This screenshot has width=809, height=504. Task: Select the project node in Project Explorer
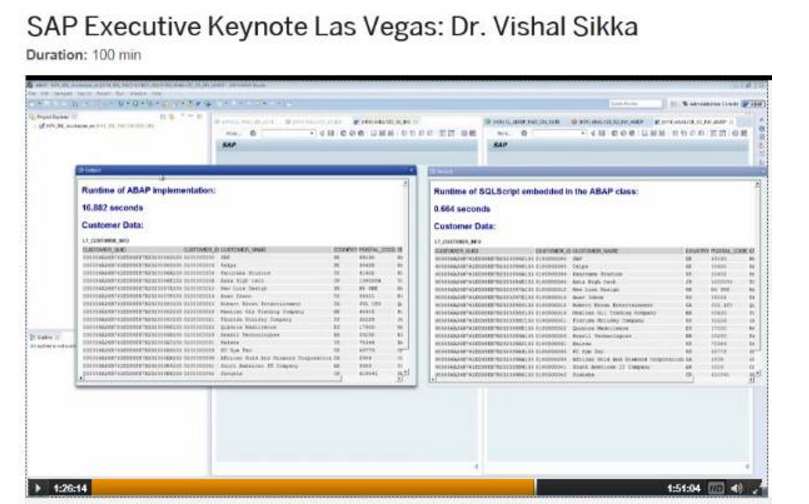tap(96, 126)
